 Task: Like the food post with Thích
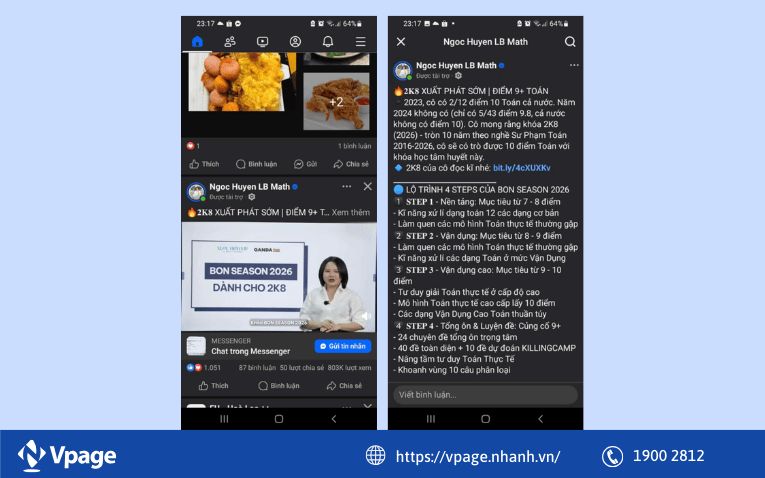[204, 164]
